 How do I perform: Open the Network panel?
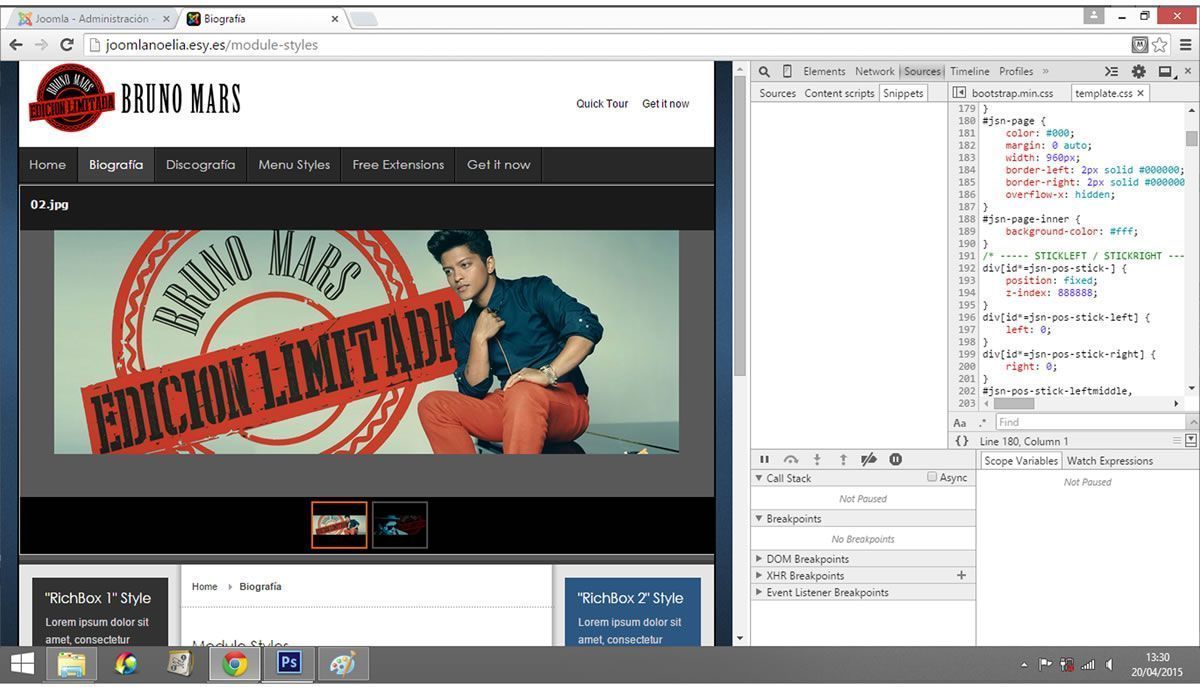tap(874, 71)
